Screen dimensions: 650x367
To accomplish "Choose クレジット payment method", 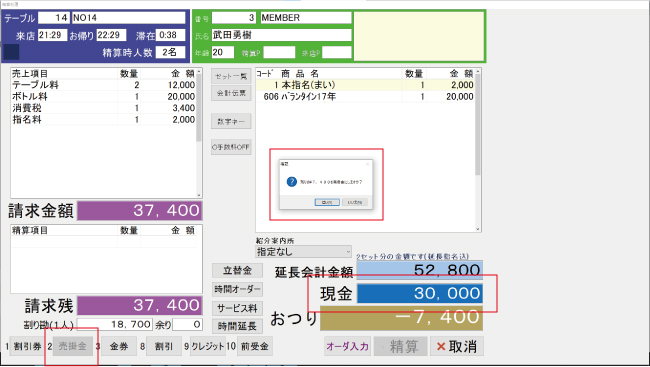I will pos(208,346).
